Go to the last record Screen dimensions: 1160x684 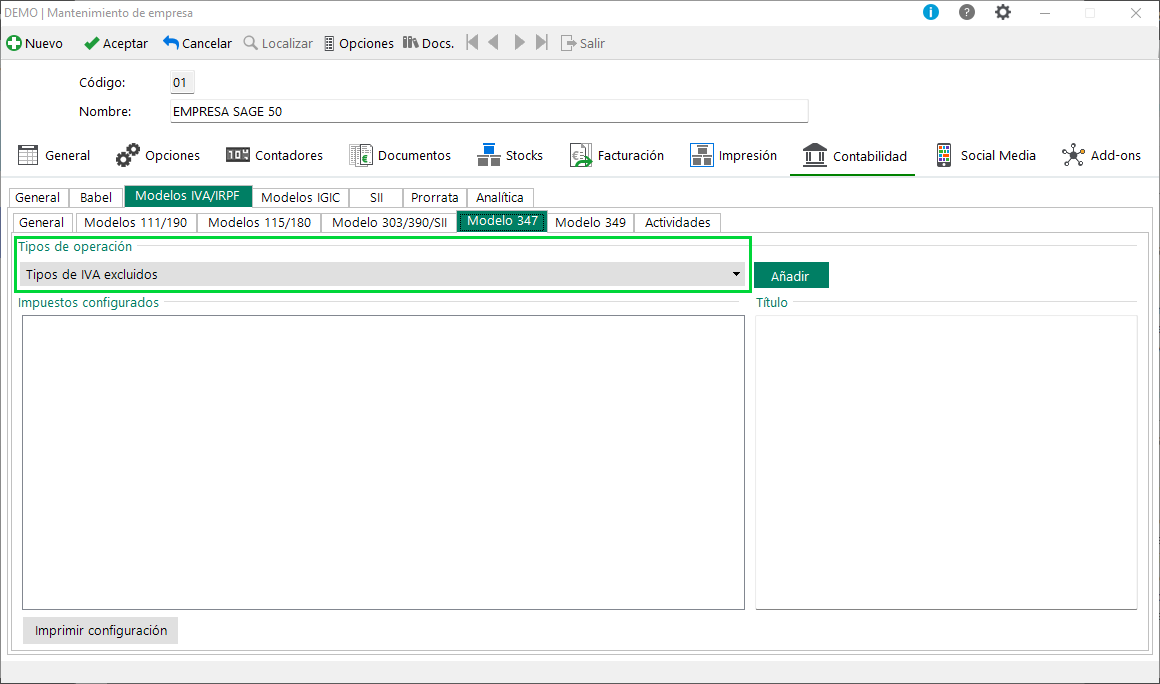click(542, 43)
